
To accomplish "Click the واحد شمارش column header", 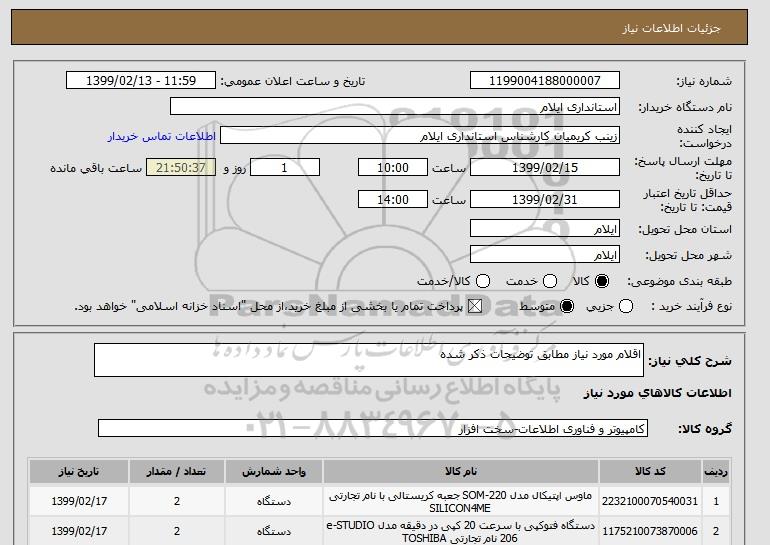I will (274, 471).
